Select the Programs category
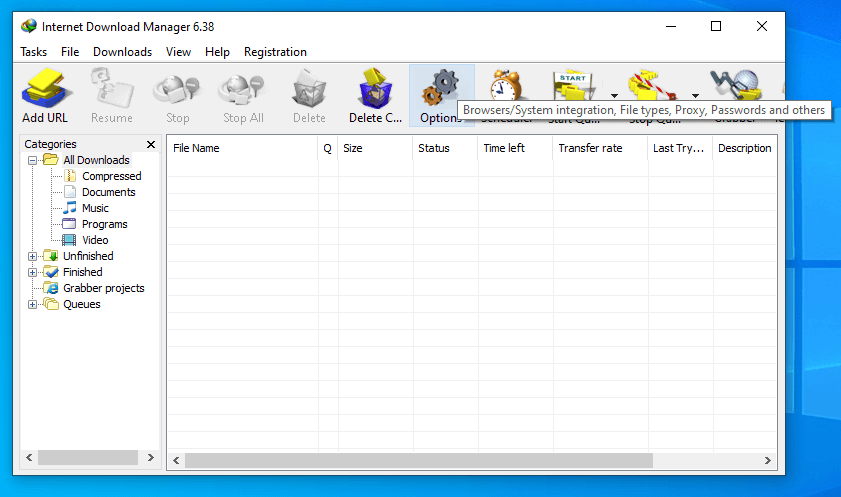Screen dimensions: 841x497 coord(105,224)
